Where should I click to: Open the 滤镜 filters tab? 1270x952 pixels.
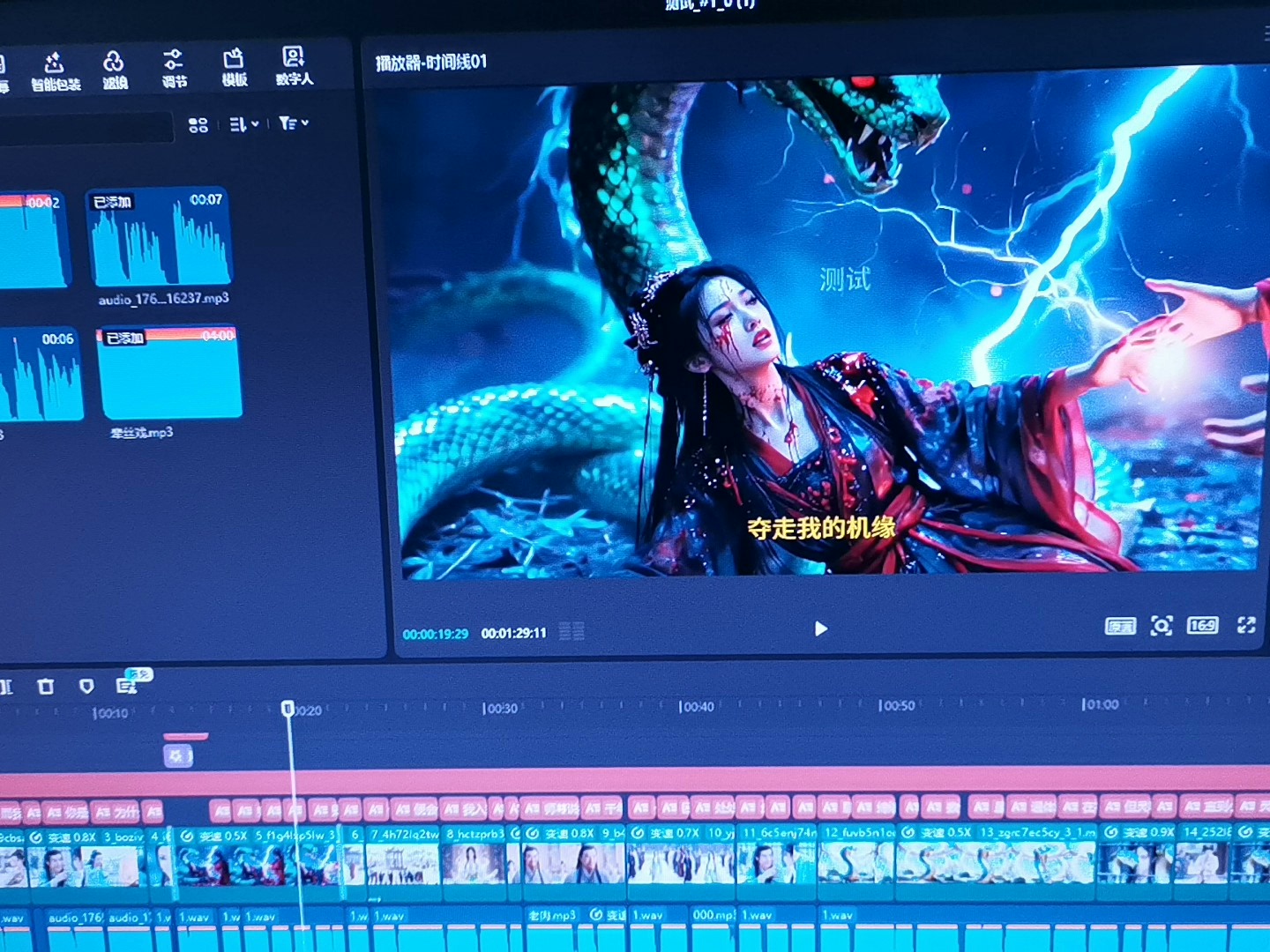pyautogui.click(x=115, y=71)
